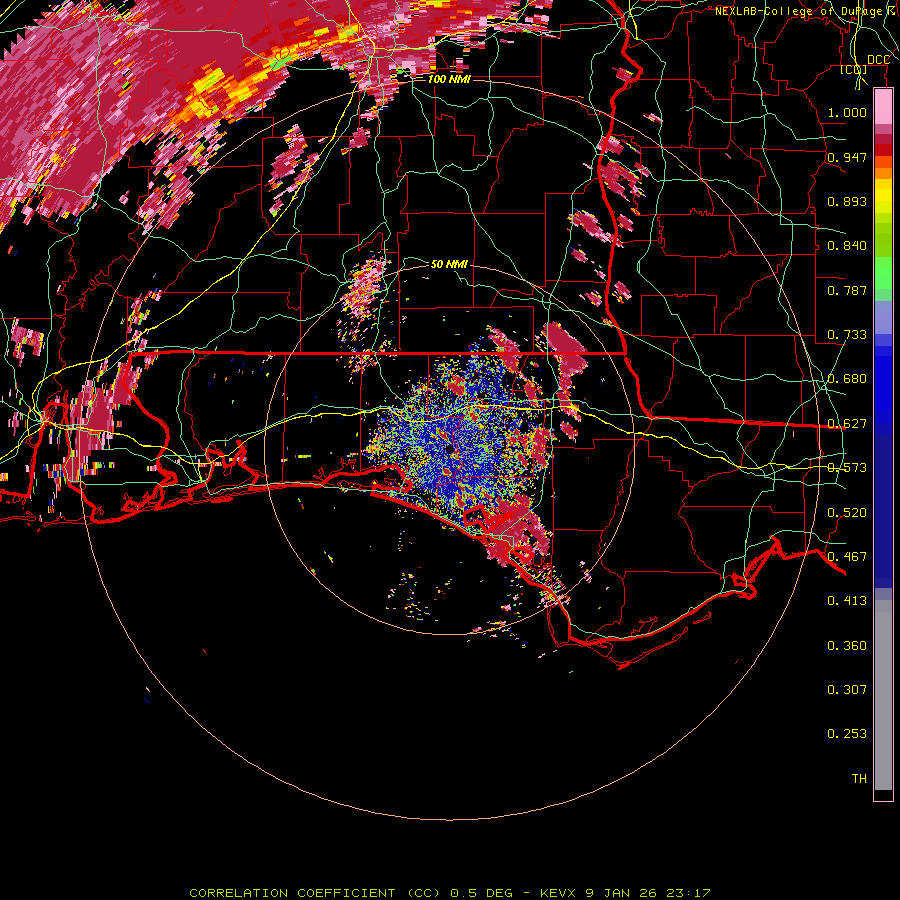
Task: Select the 0.787 value on the color scale
Action: [847, 290]
